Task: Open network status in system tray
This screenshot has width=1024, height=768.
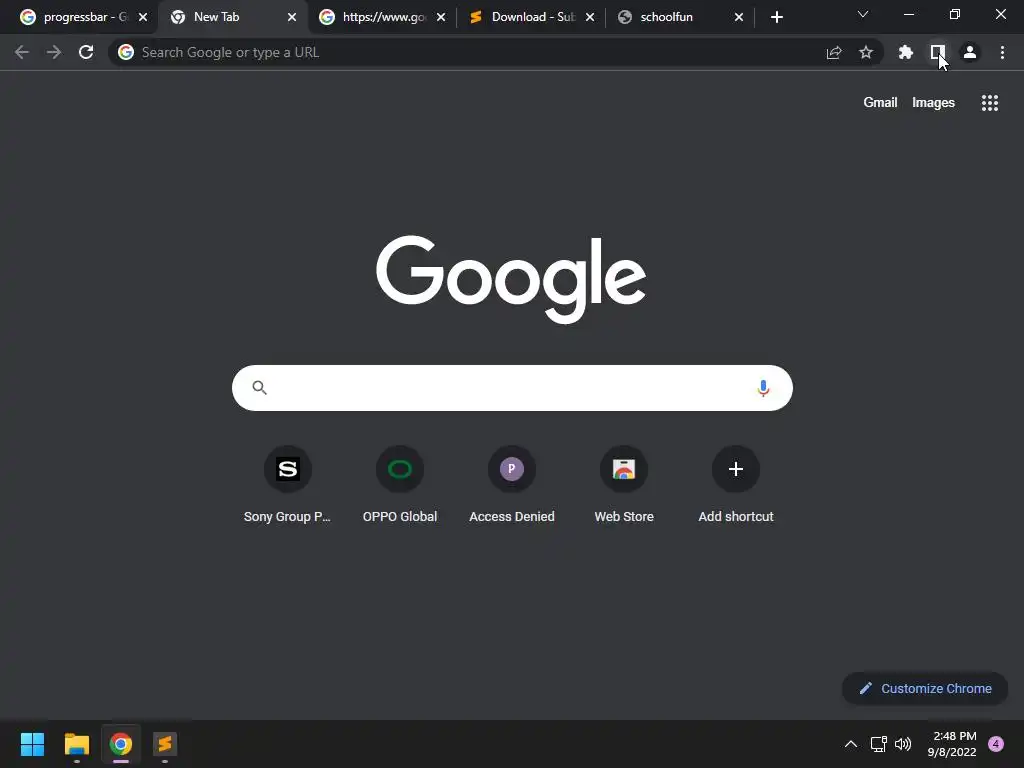Action: pyautogui.click(x=878, y=744)
